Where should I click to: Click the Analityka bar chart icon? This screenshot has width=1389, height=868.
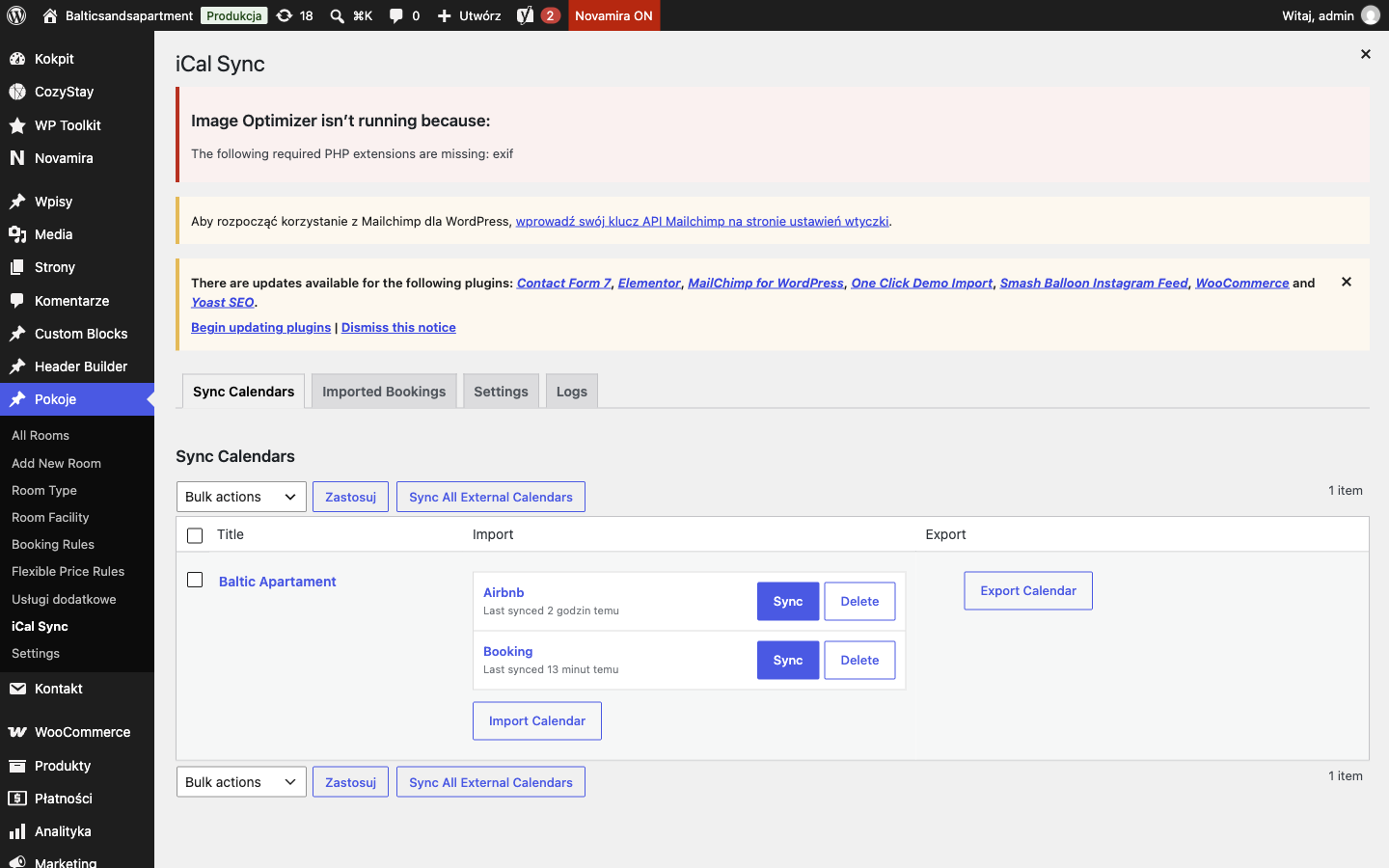(x=17, y=831)
